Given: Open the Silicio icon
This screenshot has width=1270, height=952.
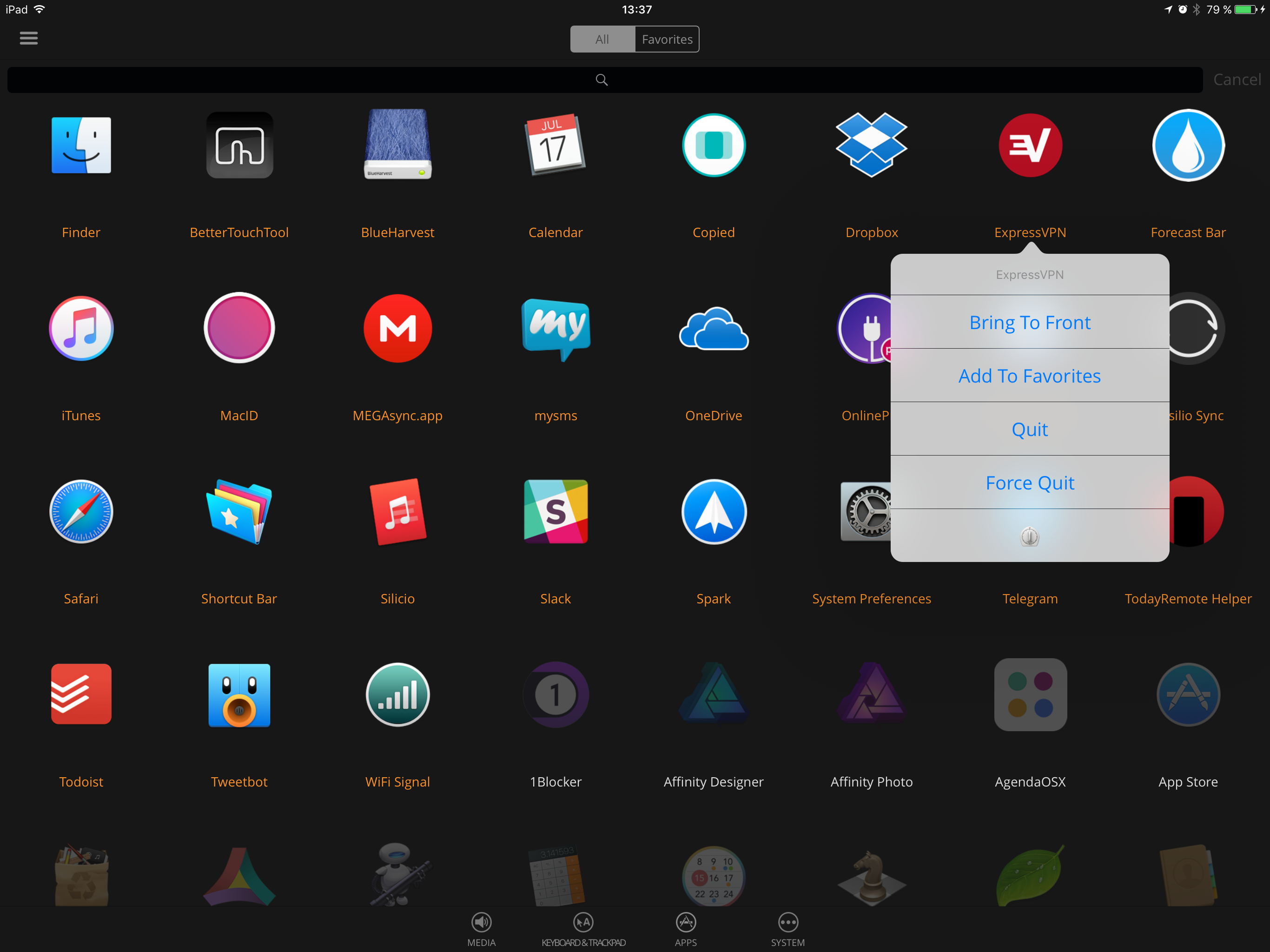Looking at the screenshot, I should [x=398, y=511].
